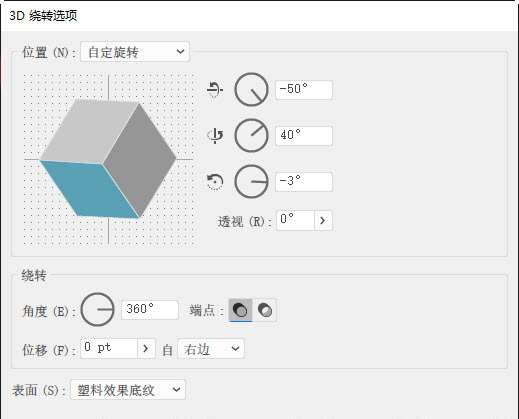519x419 pixels.
Task: Click the X-axis rotation dial
Action: (x=251, y=90)
